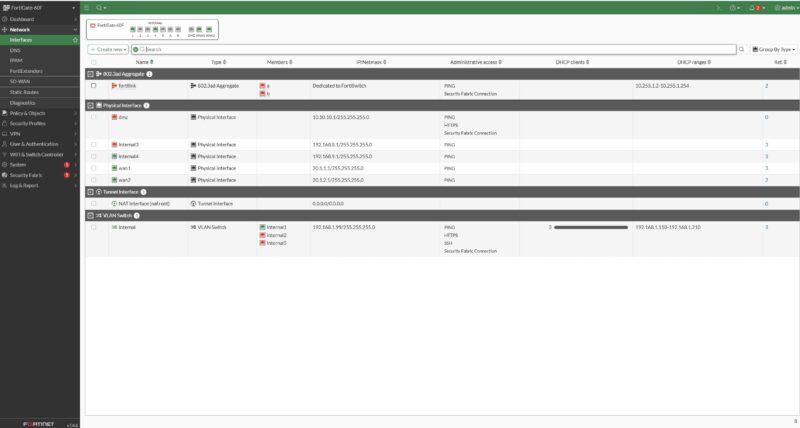Click info icon next to 802.3ad Aggregate header
This screenshot has height=428, width=800.
coord(149,74)
